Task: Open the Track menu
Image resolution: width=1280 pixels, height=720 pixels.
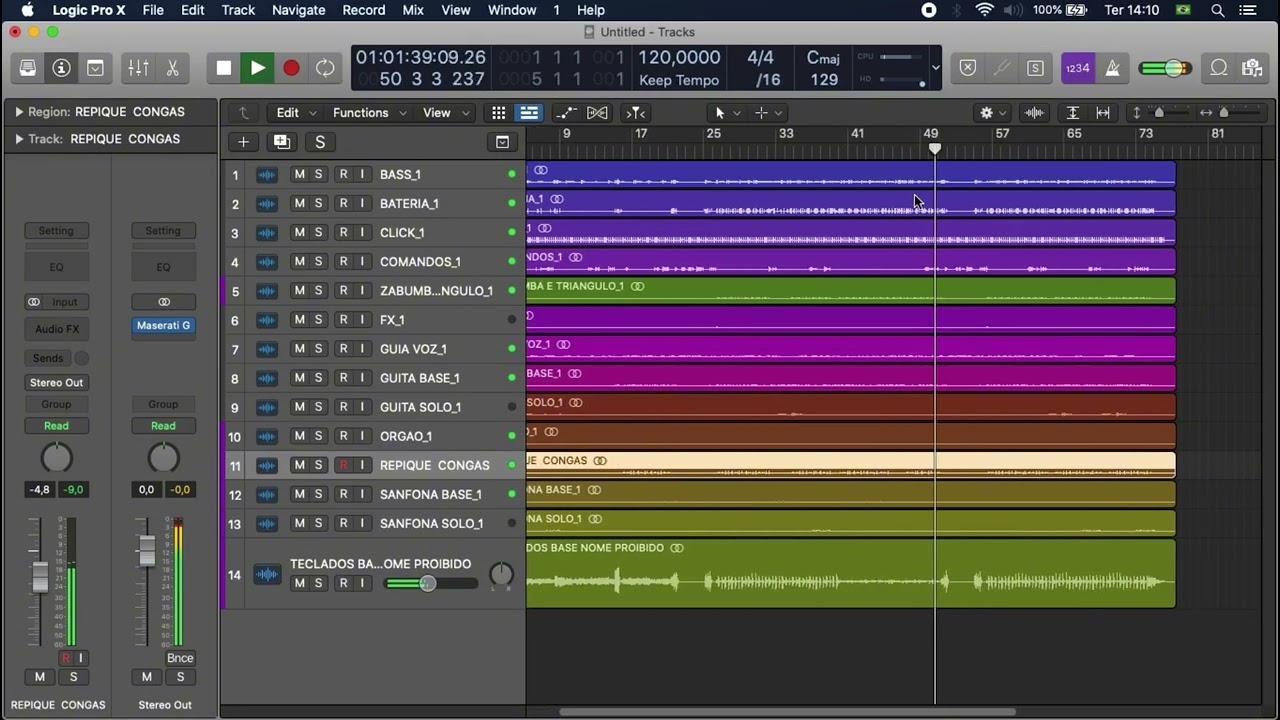Action: 238,10
